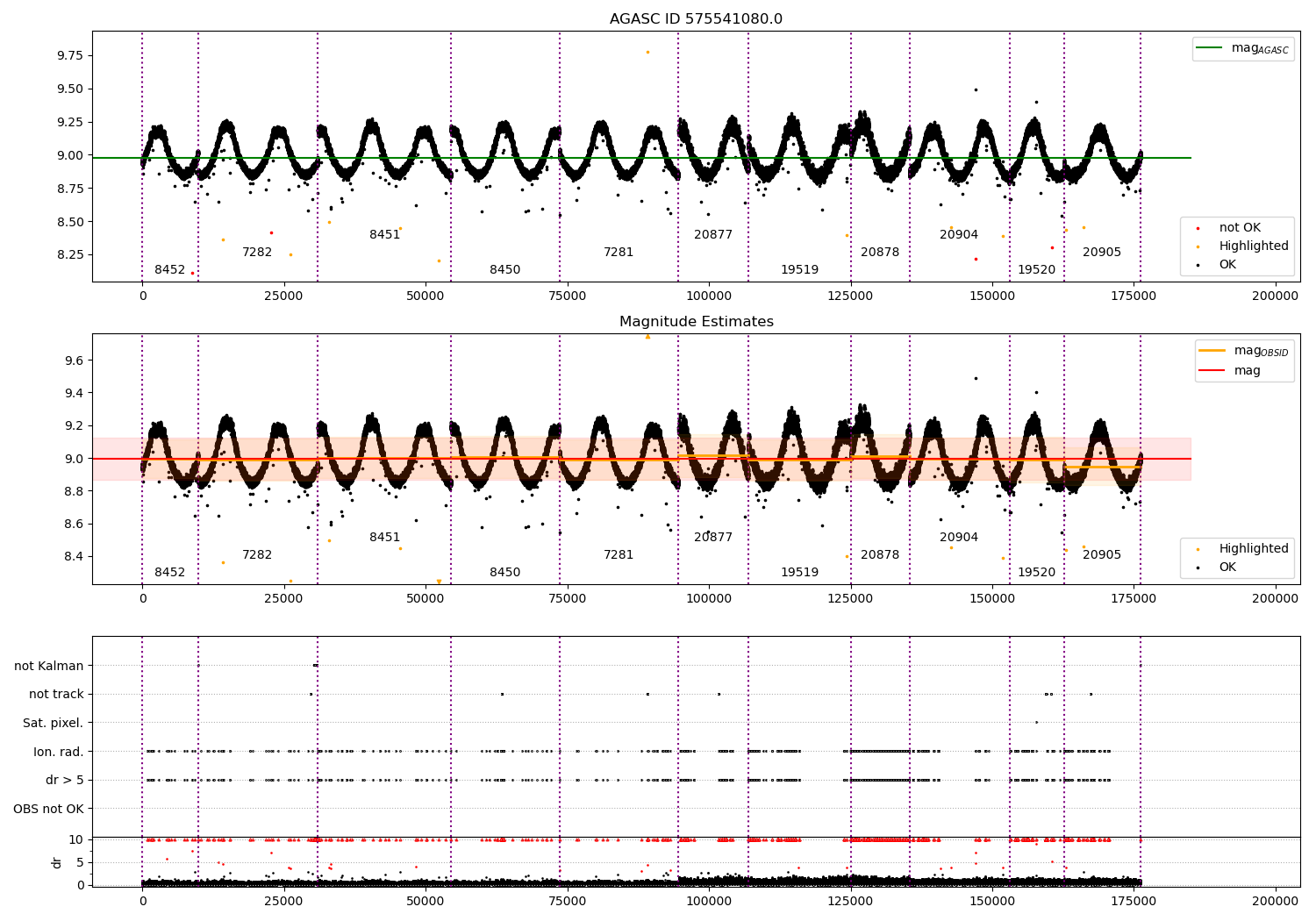Viewport: 1316px width, 921px height.
Task: Click OBSID label 8452 in the top plot
Action: pyautogui.click(x=170, y=270)
